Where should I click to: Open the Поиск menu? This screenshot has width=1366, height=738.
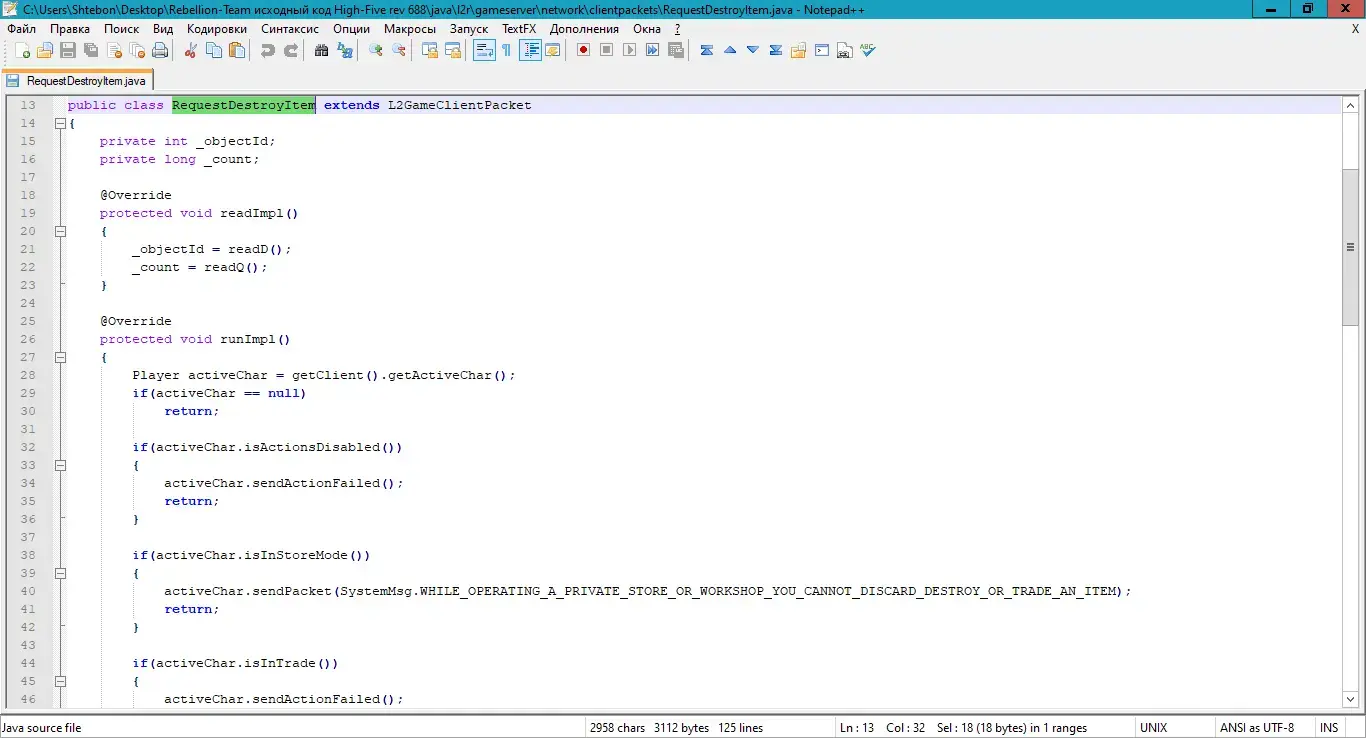click(x=122, y=29)
